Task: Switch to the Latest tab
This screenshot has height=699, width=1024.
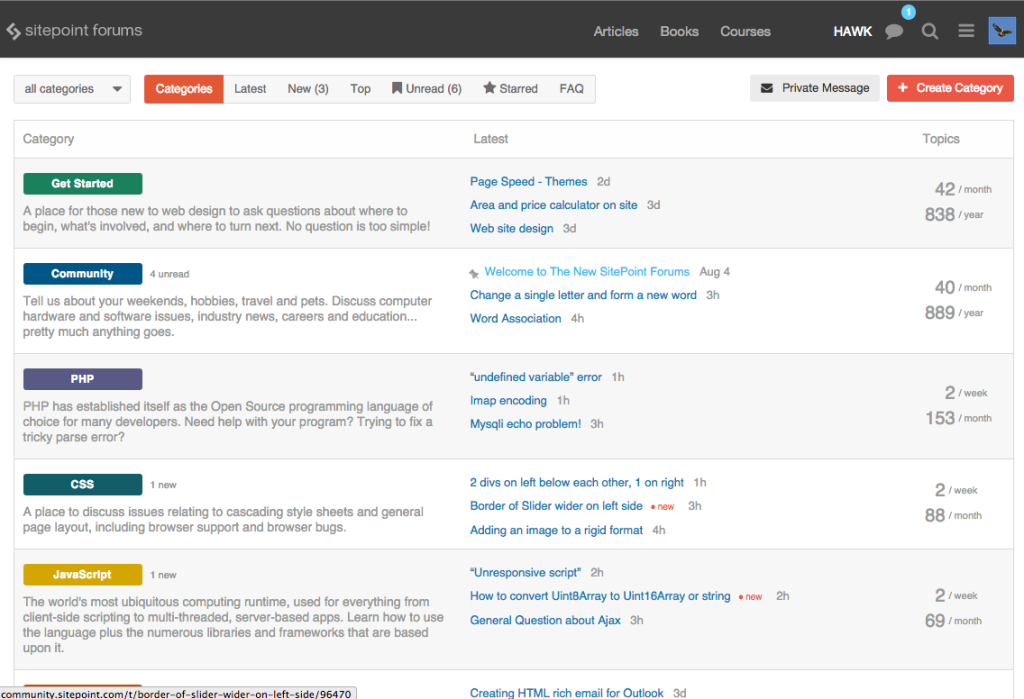Action: [250, 89]
